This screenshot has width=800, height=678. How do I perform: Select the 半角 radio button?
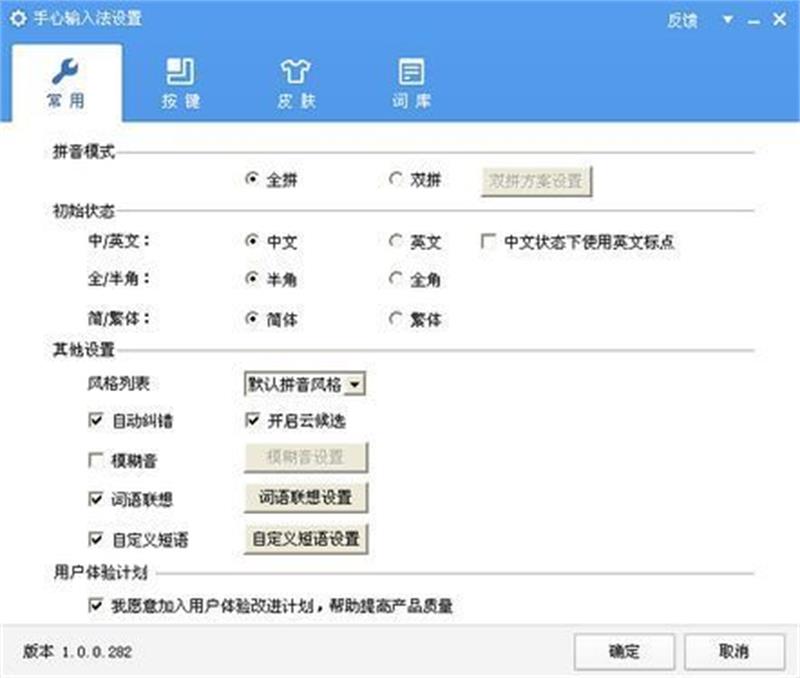[252, 279]
